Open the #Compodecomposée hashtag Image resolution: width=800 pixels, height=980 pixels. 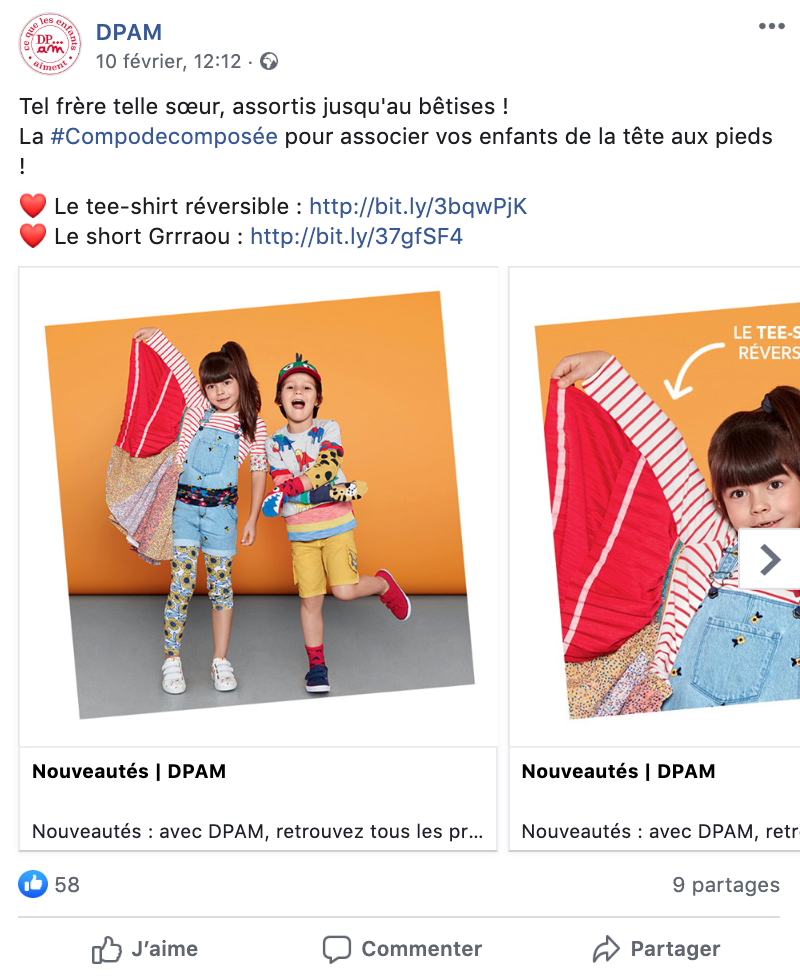point(164,136)
